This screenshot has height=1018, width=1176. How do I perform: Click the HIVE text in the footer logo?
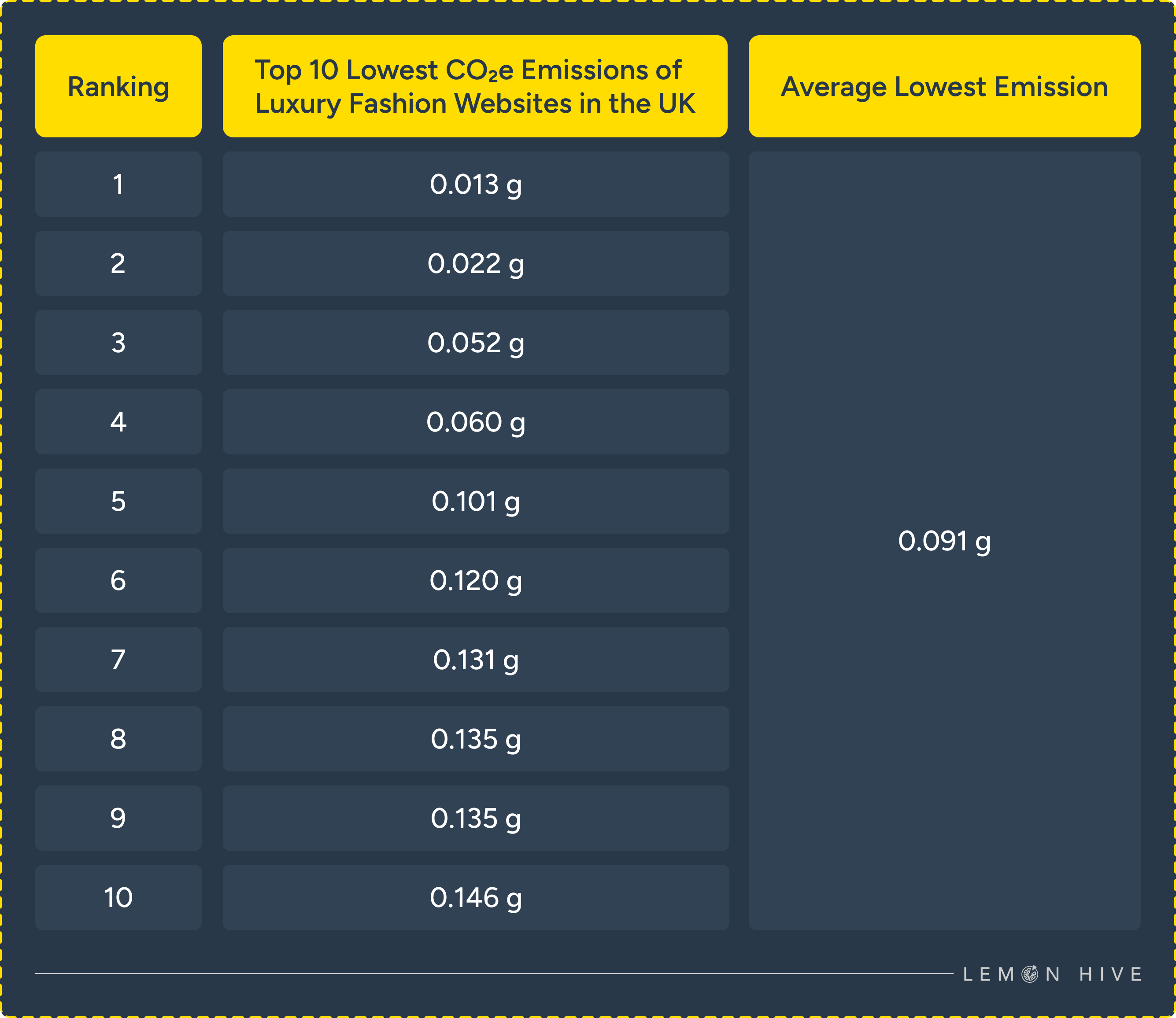pos(1110,974)
